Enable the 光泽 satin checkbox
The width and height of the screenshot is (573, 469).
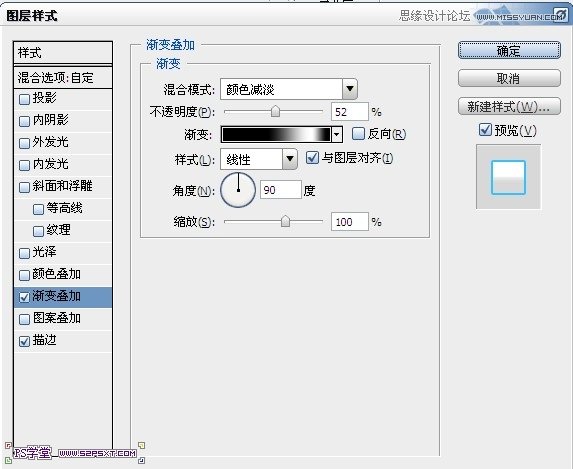pyautogui.click(x=24, y=253)
